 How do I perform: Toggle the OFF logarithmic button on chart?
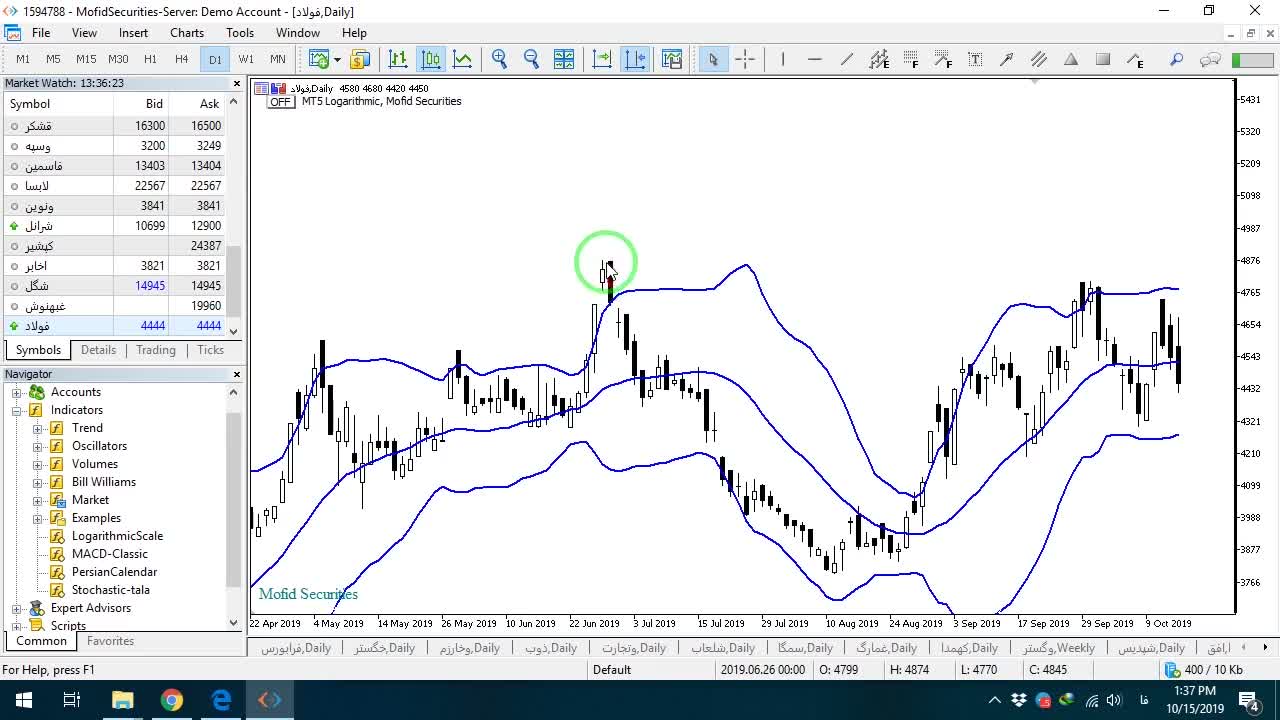[280, 102]
